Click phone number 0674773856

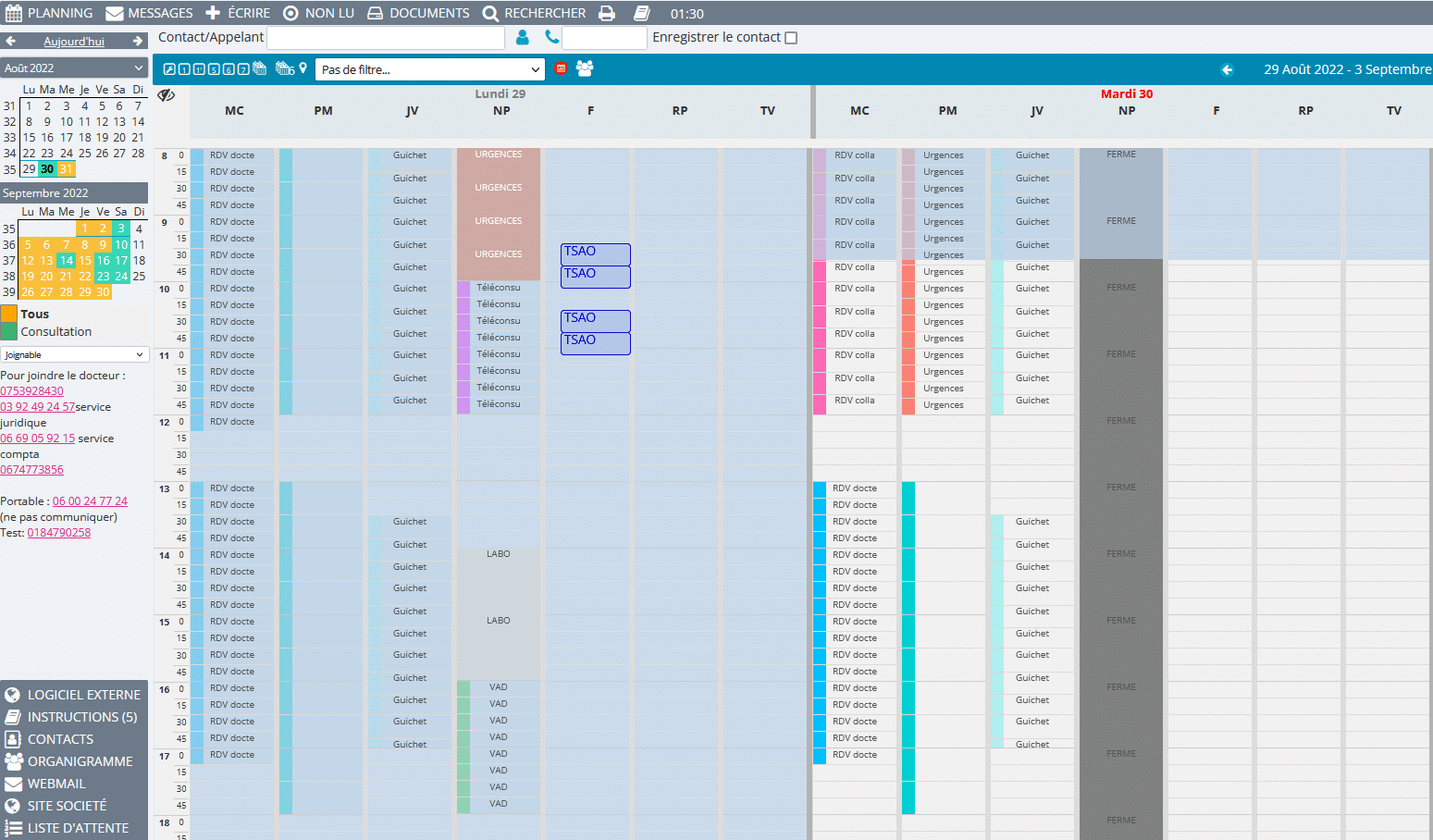[x=31, y=470]
